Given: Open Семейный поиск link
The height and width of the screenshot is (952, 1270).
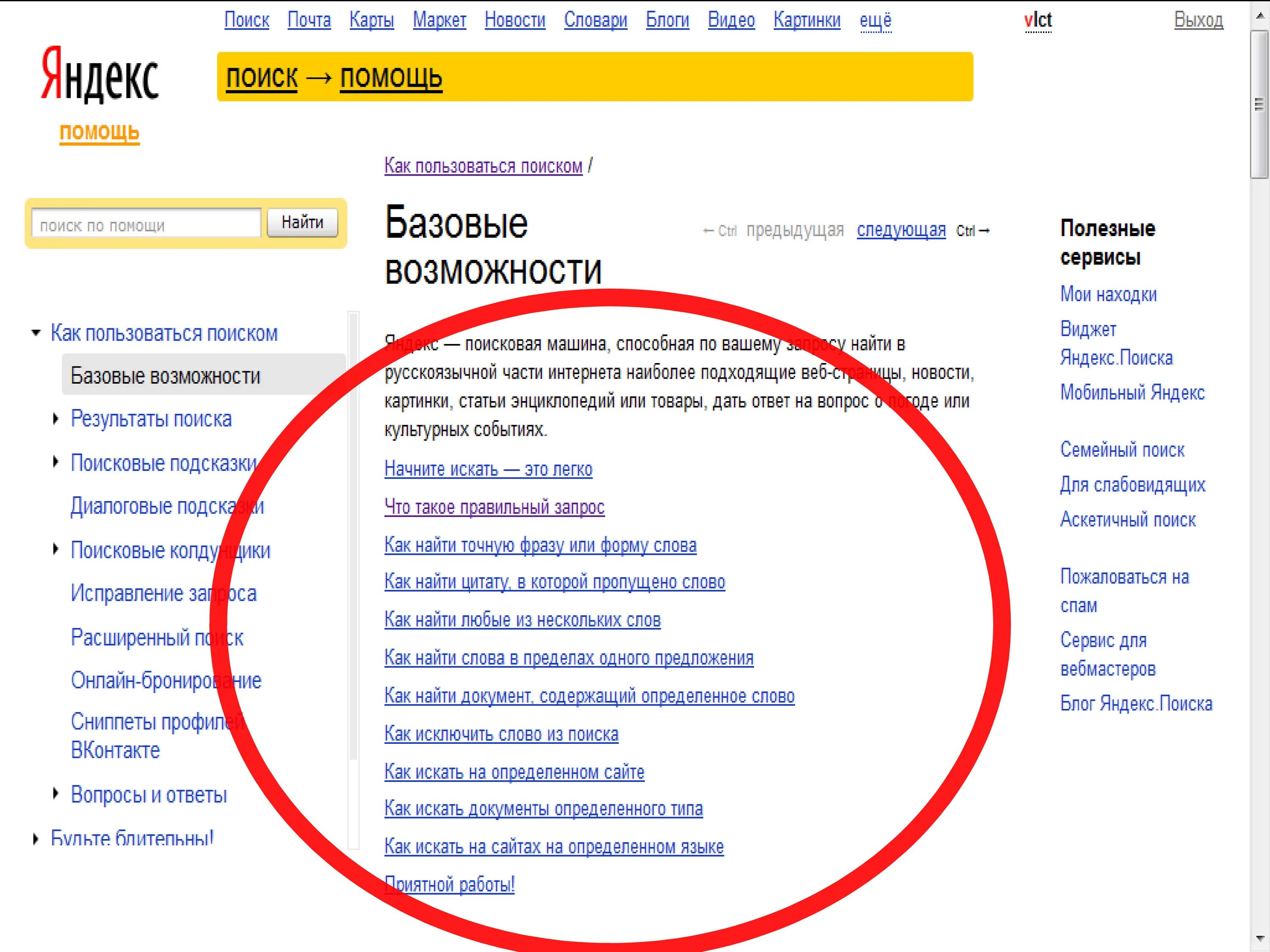Looking at the screenshot, I should 1122,449.
